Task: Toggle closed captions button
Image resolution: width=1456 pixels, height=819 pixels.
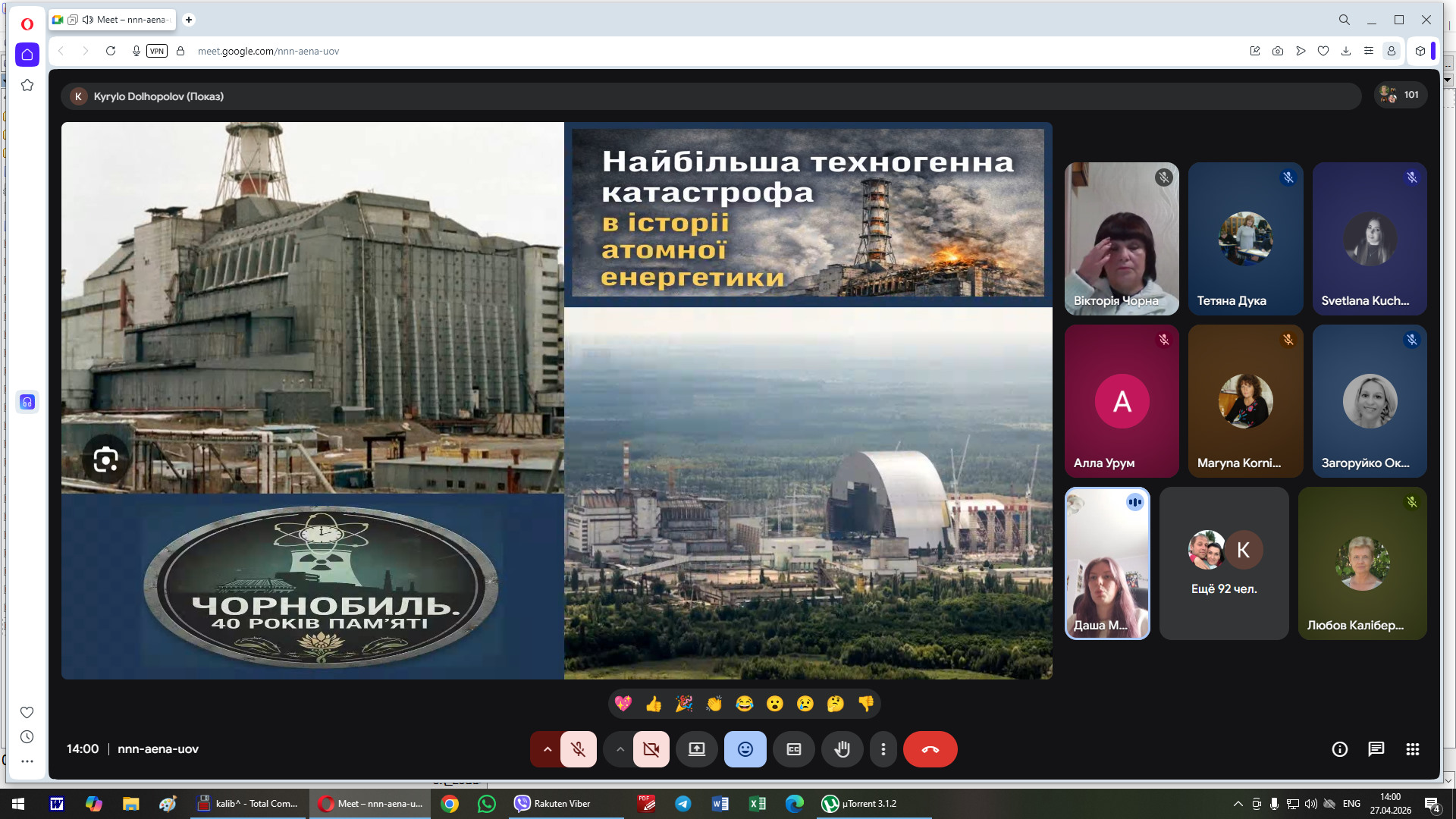Action: pyautogui.click(x=793, y=749)
